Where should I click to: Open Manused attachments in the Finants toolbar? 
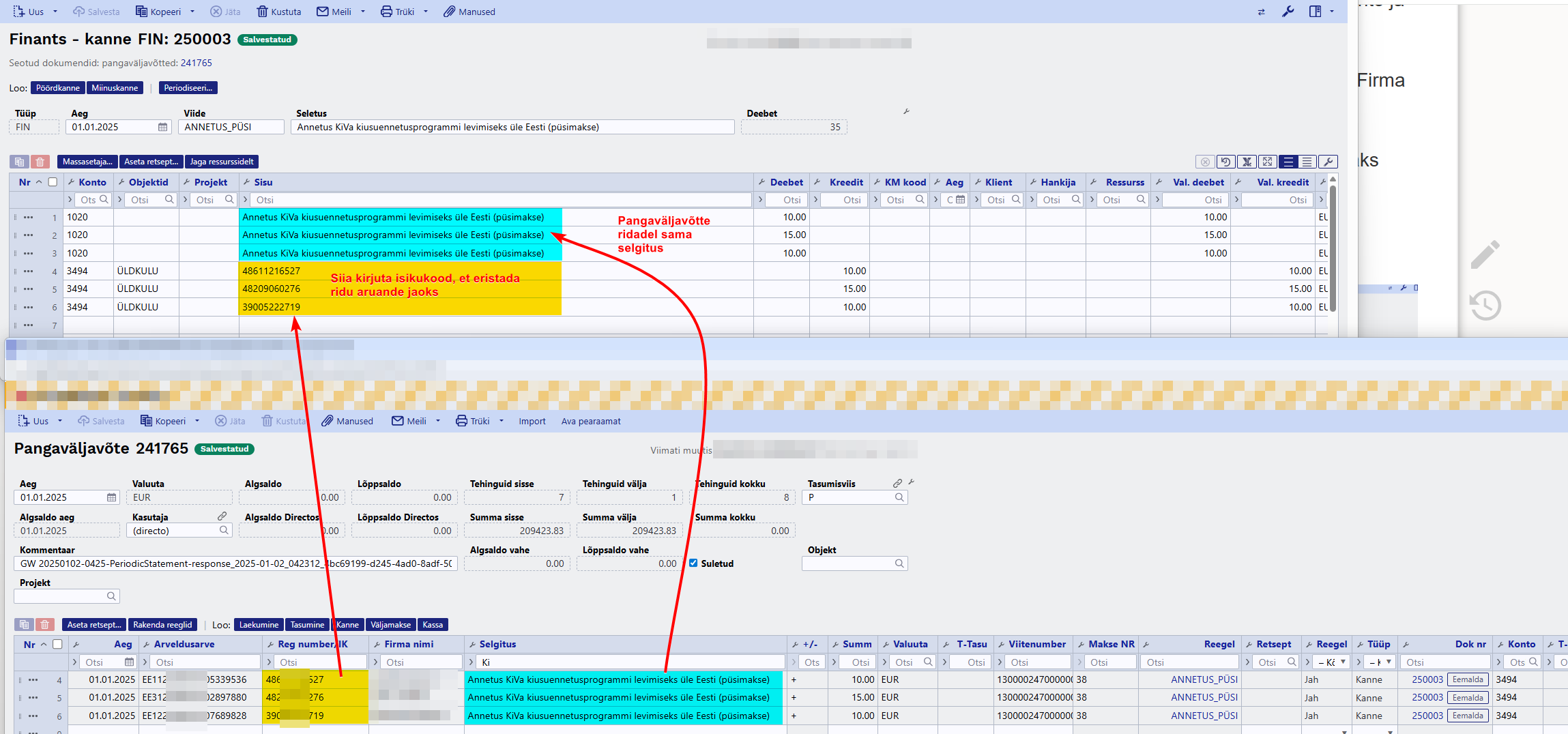coord(469,12)
